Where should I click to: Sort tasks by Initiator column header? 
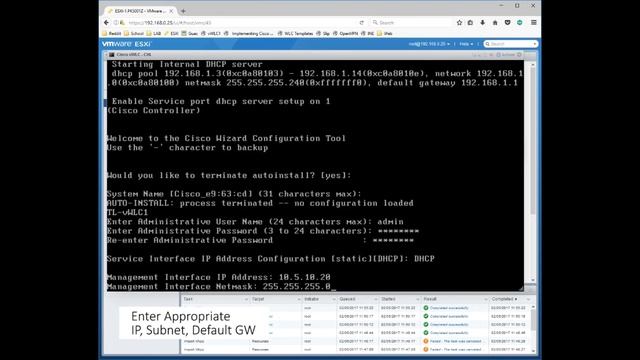click(x=311, y=299)
